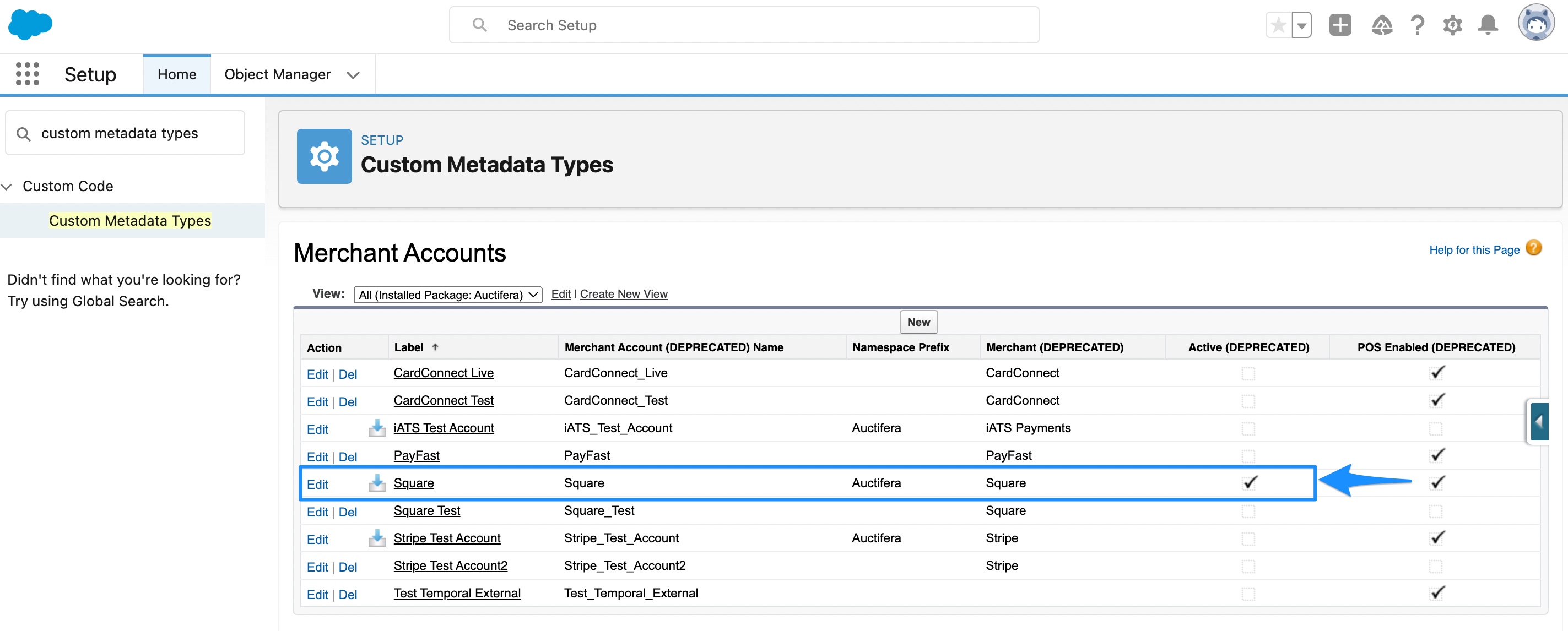This screenshot has height=631, width=1568.
Task: Open the Global Actions plus icon
Action: 1340,25
